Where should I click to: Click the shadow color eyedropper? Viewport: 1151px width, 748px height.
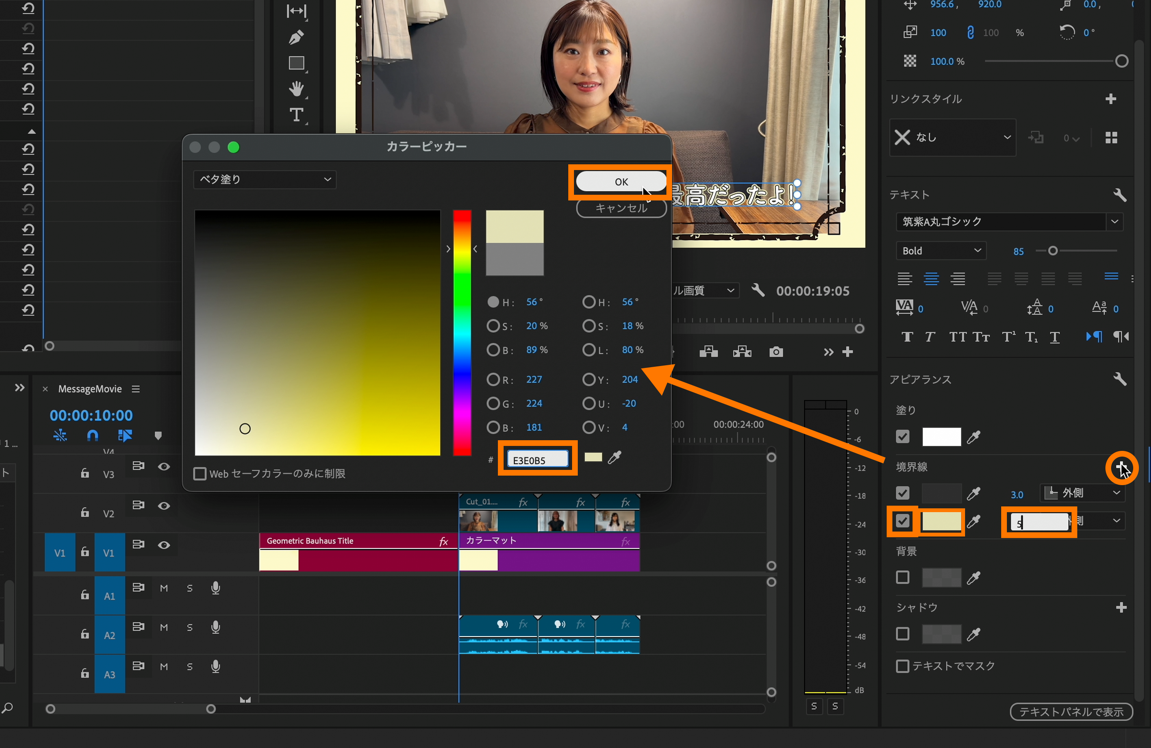pos(973,634)
